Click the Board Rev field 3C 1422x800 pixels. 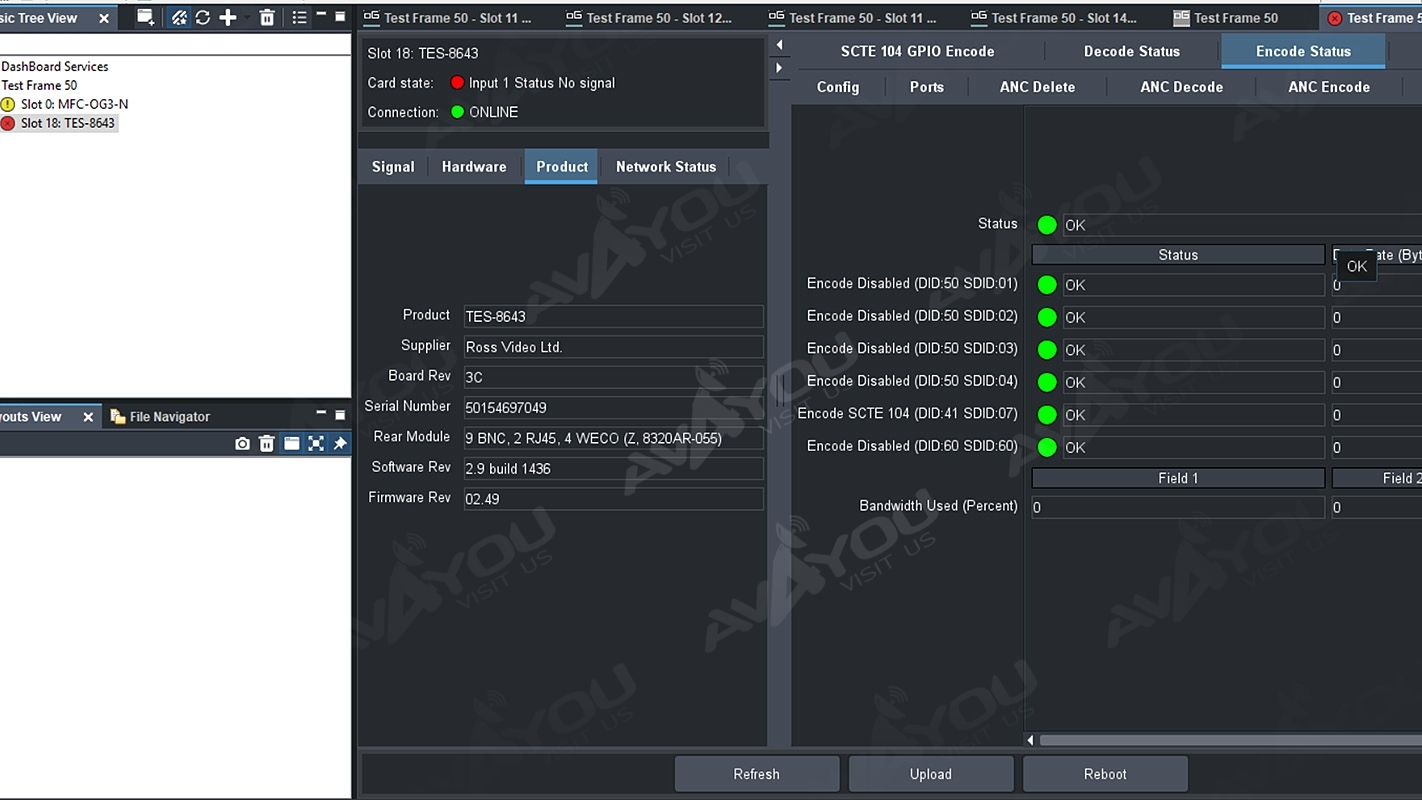[613, 377]
